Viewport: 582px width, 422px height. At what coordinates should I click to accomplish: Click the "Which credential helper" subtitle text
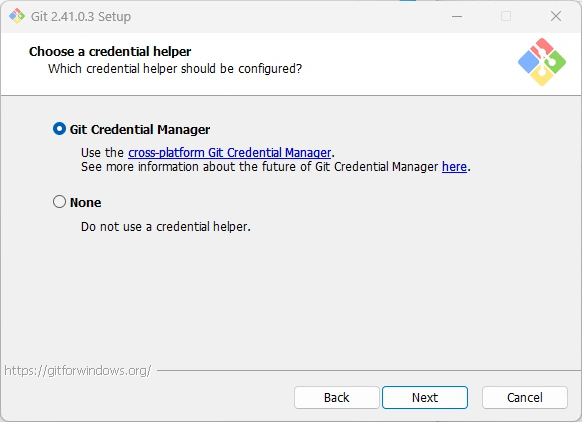[175, 69]
